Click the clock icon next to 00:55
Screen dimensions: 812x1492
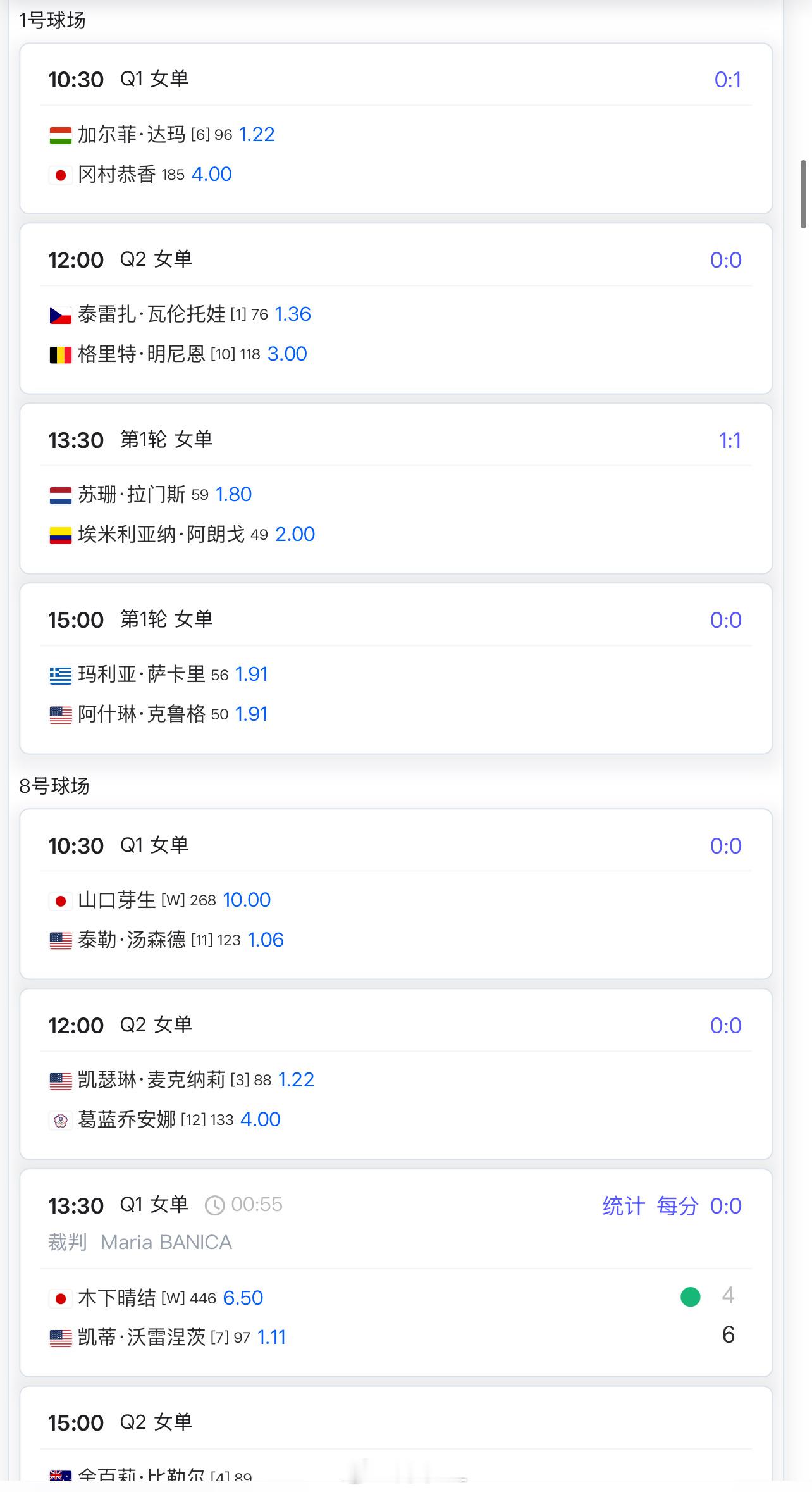coord(214,1205)
